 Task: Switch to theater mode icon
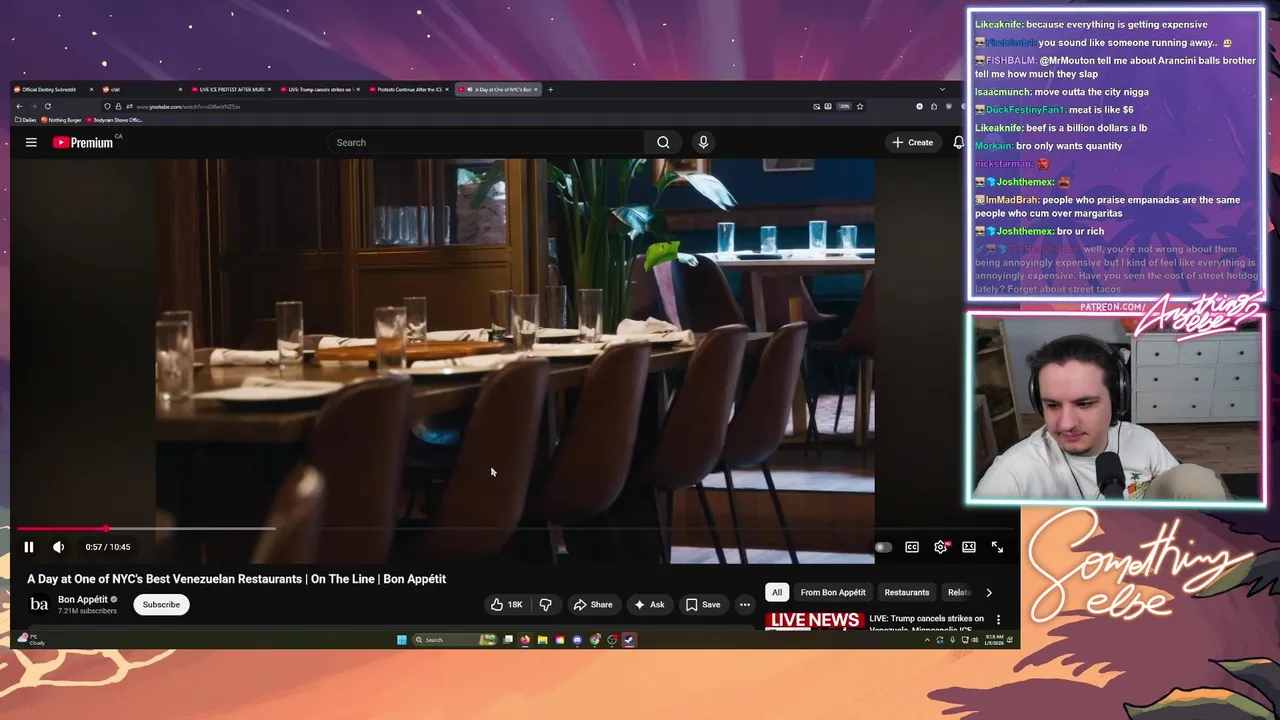coord(969,547)
